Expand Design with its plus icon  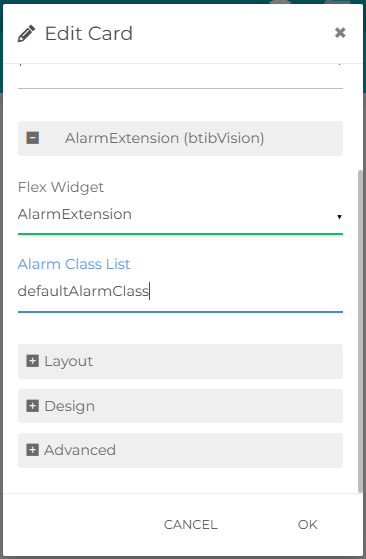click(x=32, y=406)
